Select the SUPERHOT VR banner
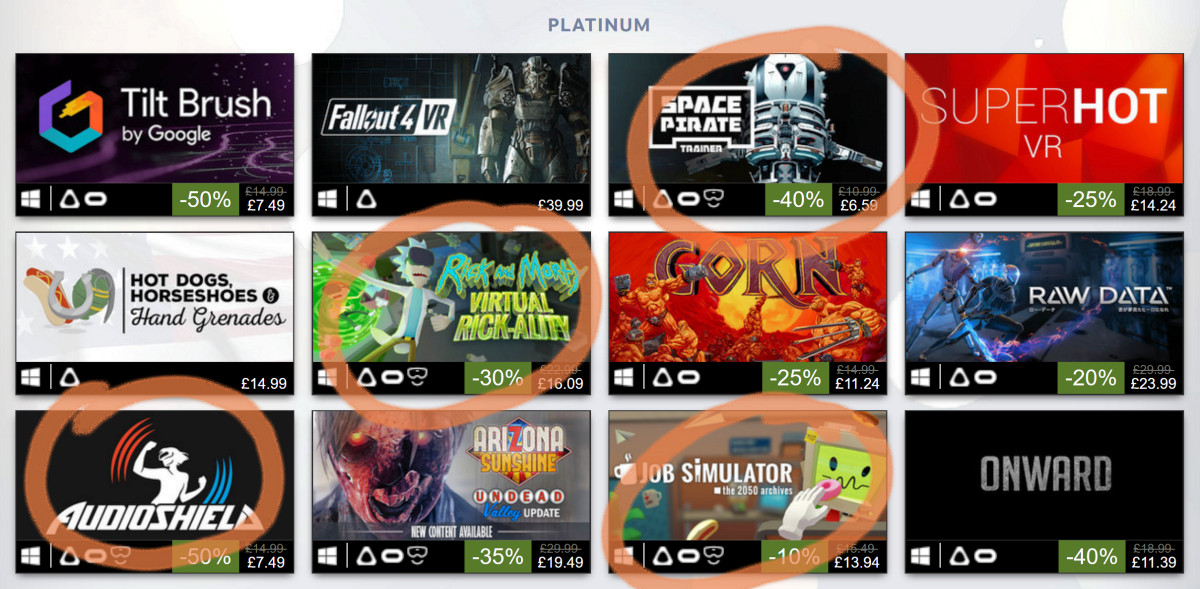The height and width of the screenshot is (589, 1200). [1045, 118]
